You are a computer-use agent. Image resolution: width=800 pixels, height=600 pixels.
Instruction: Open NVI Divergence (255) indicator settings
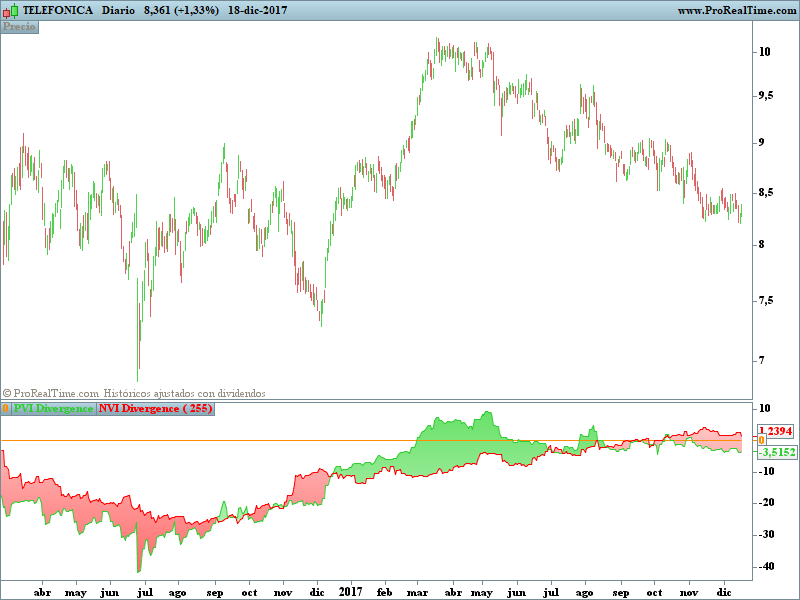(156, 409)
